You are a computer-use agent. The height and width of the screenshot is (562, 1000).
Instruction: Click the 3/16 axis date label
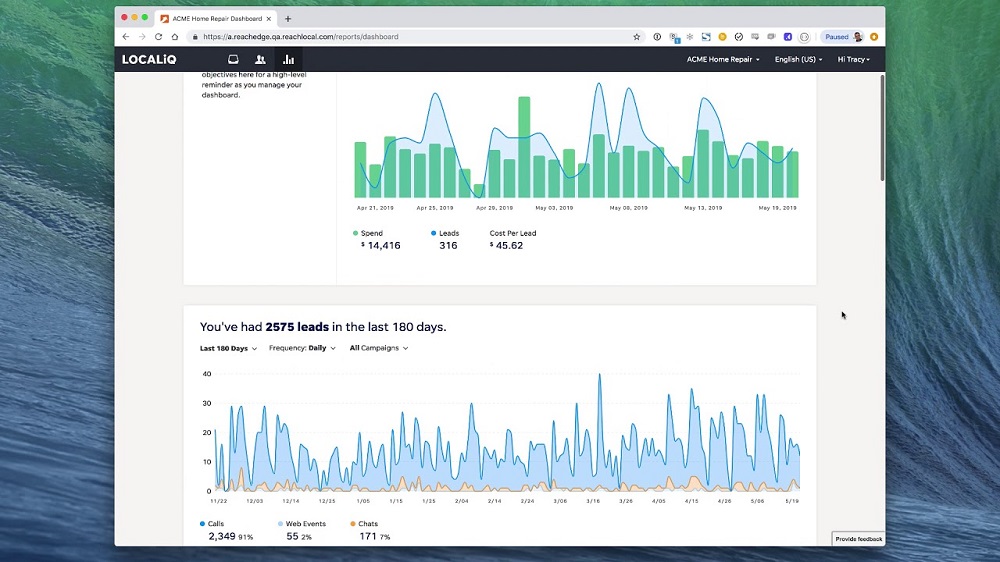(x=593, y=501)
